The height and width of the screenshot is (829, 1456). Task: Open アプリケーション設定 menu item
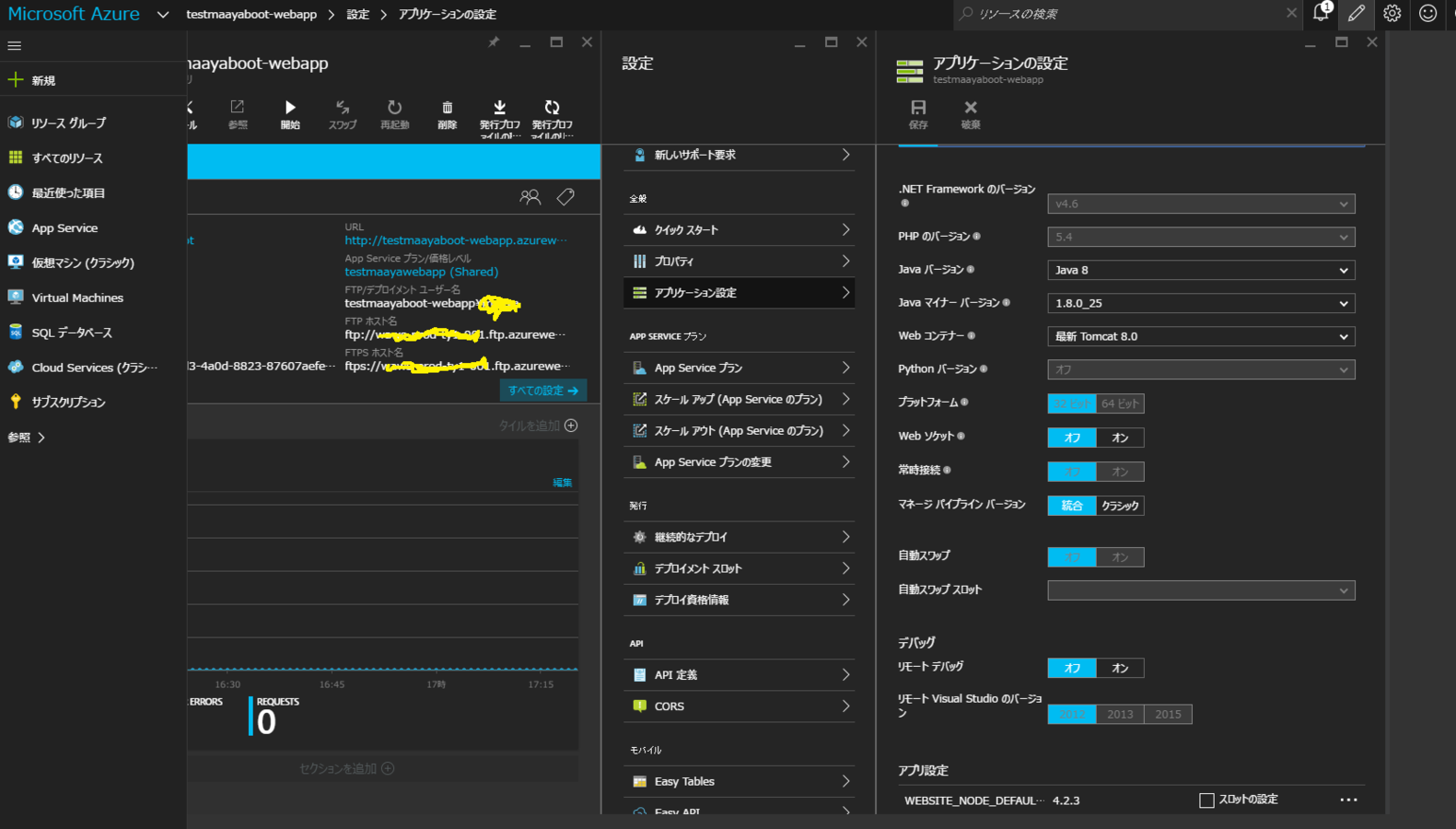740,293
